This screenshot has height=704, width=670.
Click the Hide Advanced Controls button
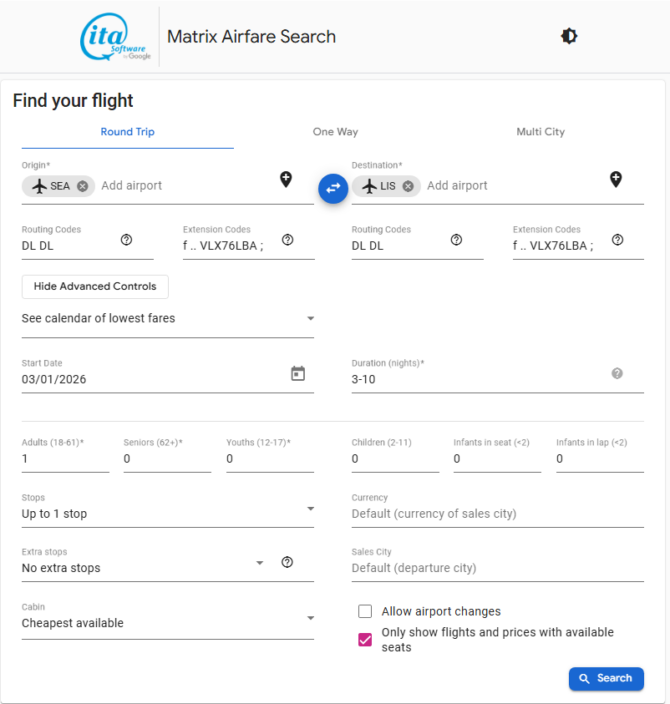point(95,286)
